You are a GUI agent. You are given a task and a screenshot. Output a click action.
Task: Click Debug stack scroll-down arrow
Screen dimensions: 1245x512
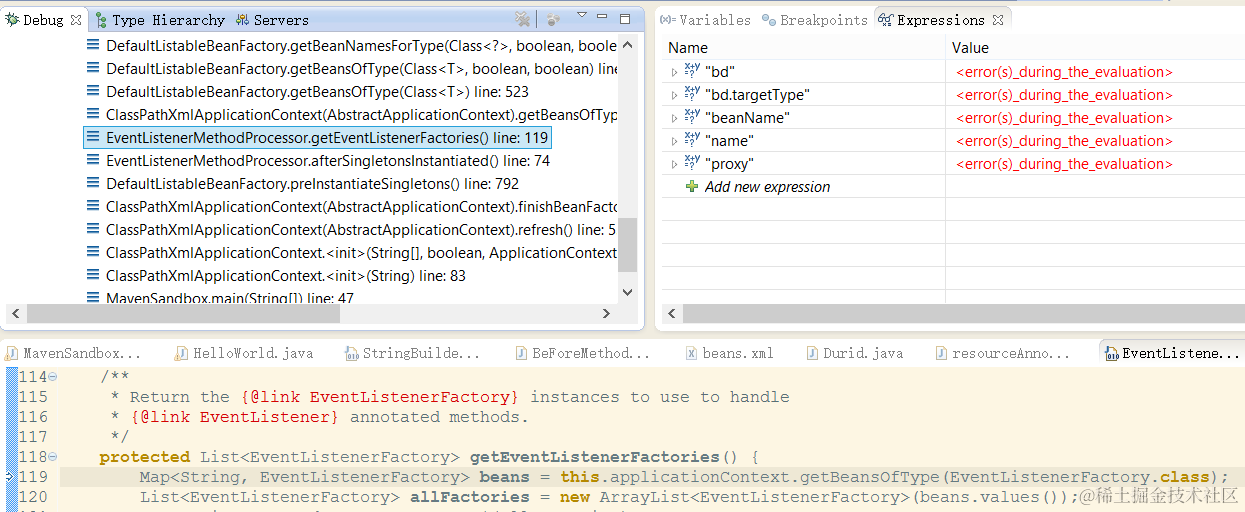click(x=628, y=292)
